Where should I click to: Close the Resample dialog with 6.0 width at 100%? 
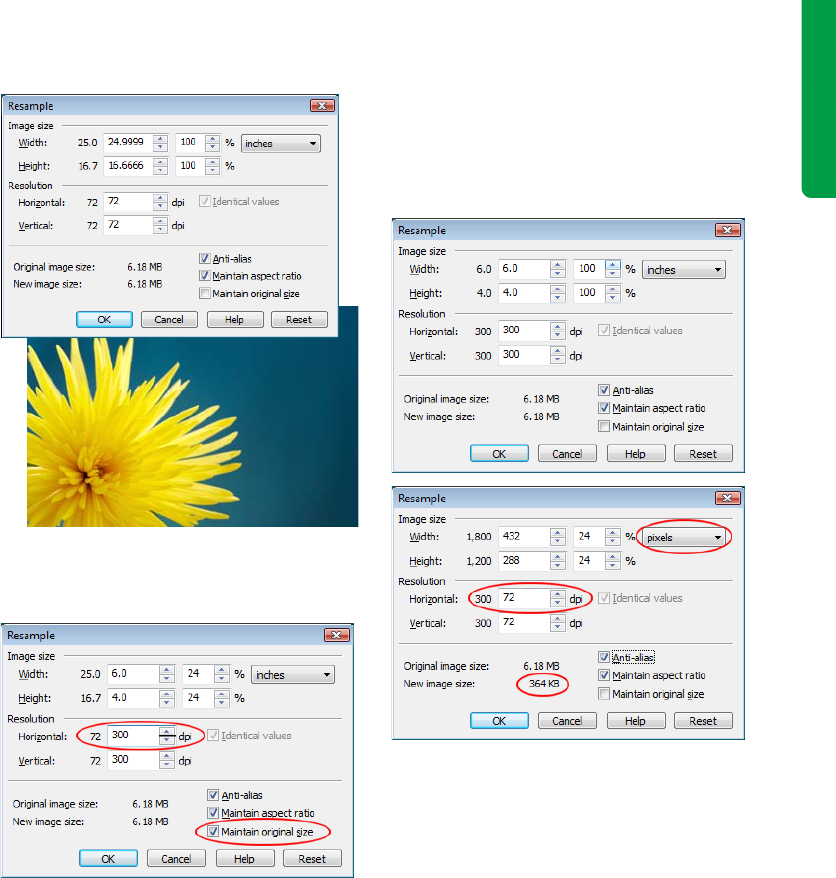(727, 230)
